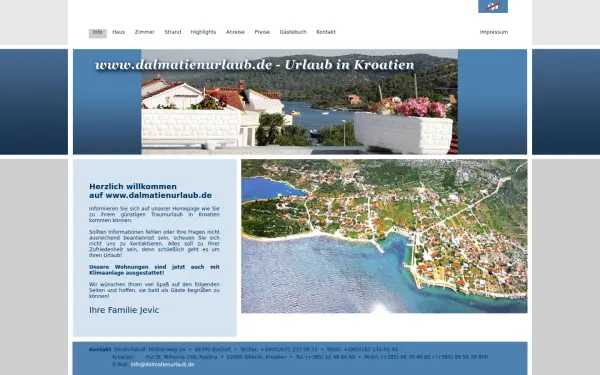
Task: Go to the Anreise page
Action: pyautogui.click(x=235, y=32)
